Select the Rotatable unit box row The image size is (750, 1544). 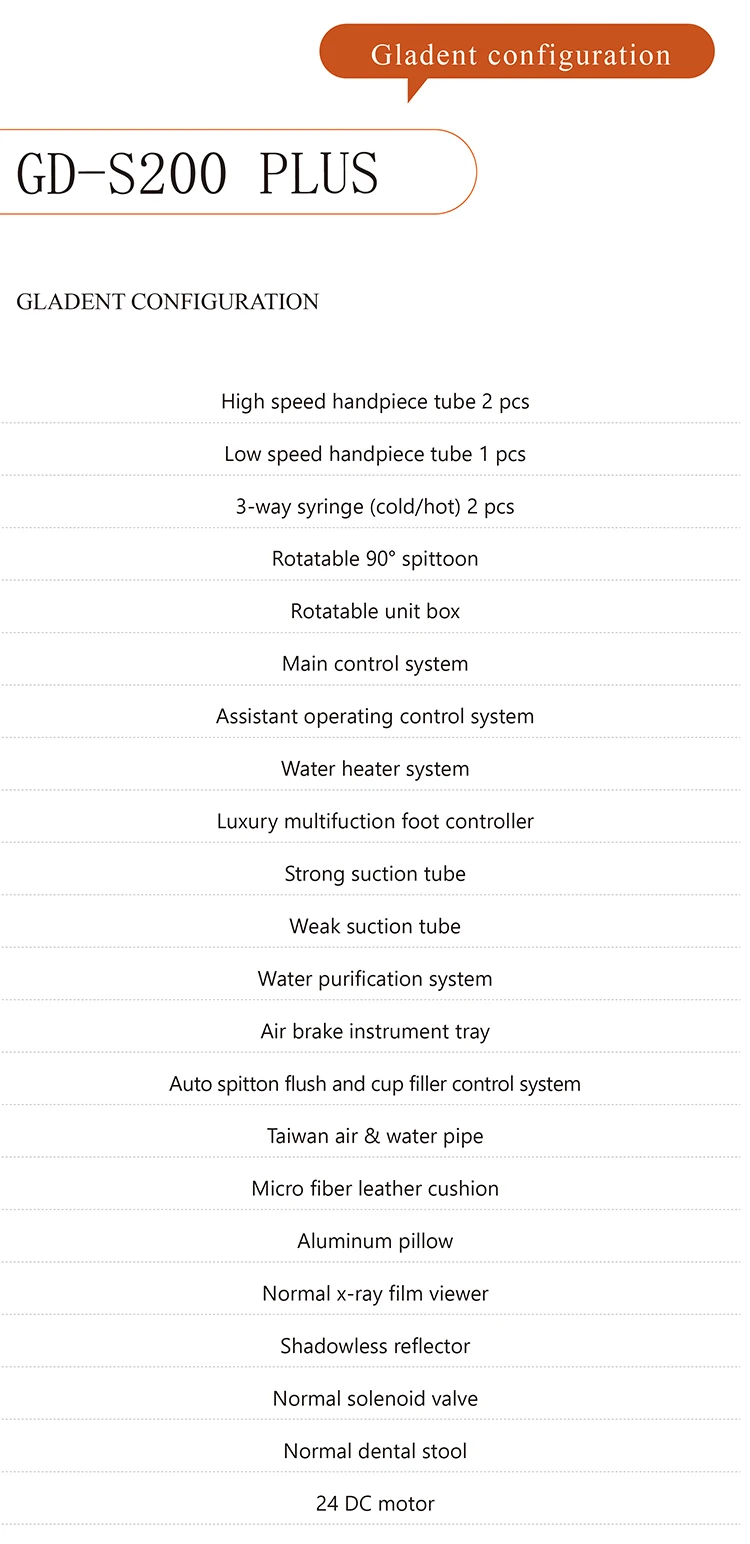pos(375,611)
